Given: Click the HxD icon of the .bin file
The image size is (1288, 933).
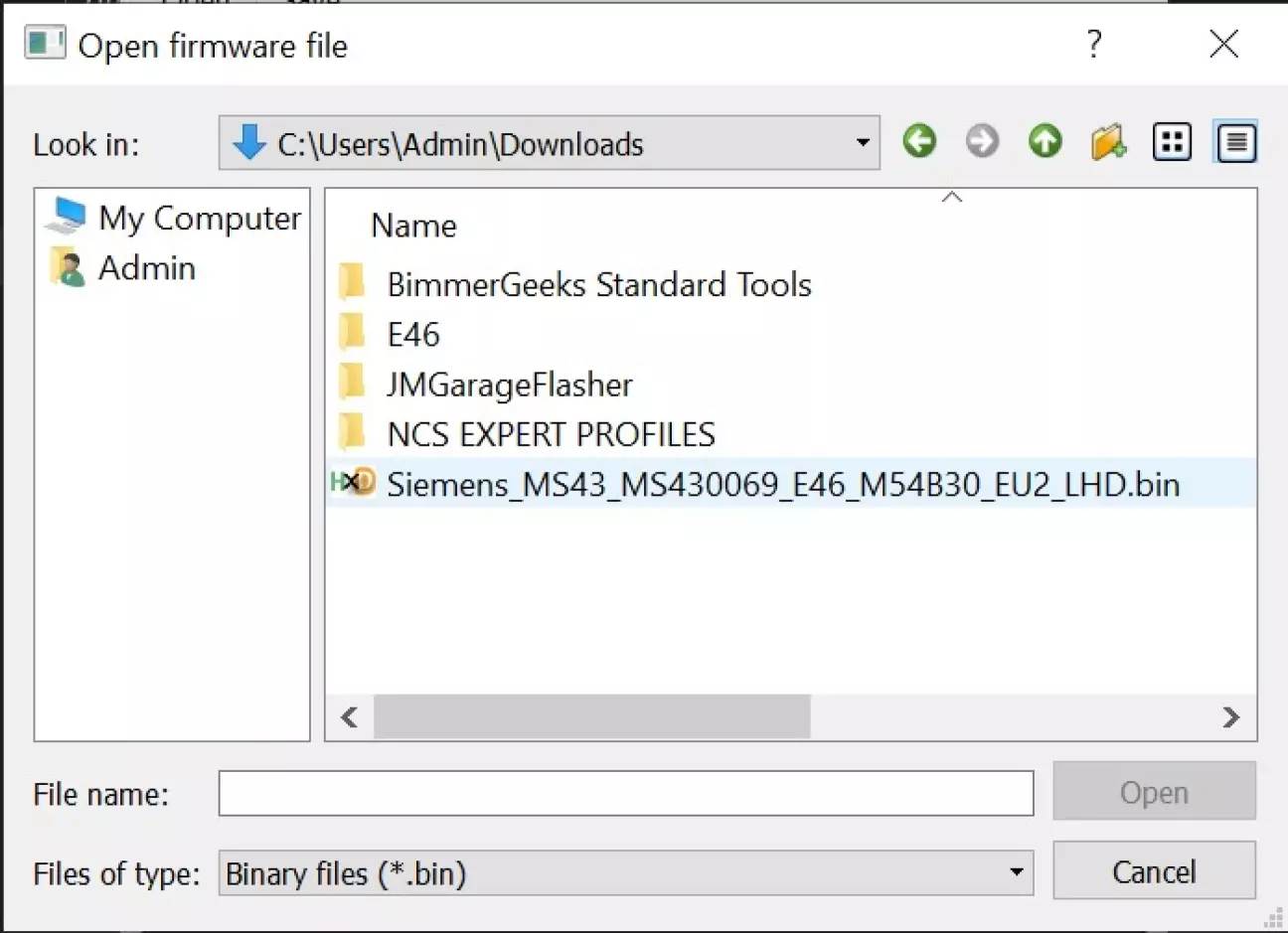Looking at the screenshot, I should (x=353, y=482).
